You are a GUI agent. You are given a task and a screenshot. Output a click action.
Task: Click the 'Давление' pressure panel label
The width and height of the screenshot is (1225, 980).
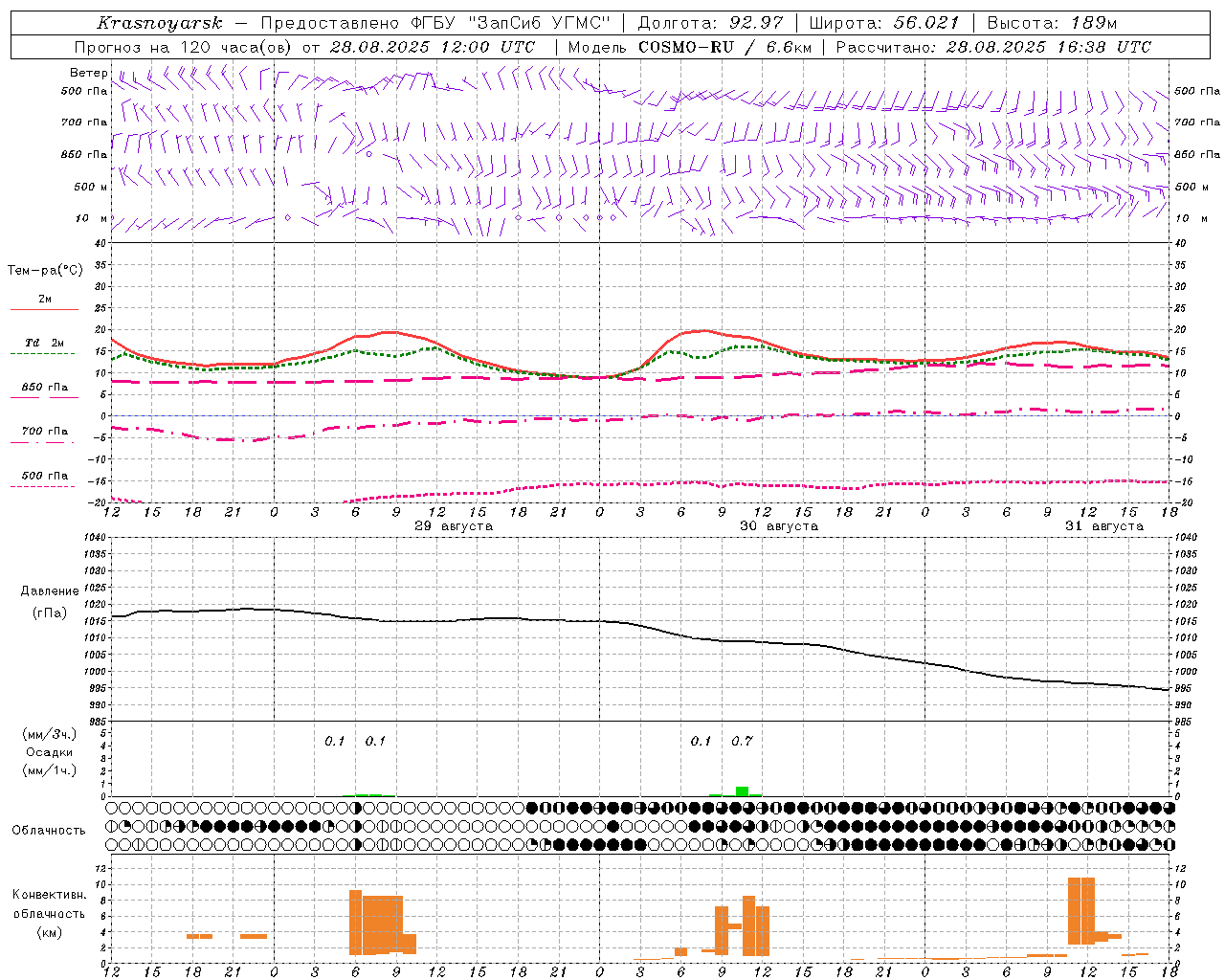click(x=50, y=591)
